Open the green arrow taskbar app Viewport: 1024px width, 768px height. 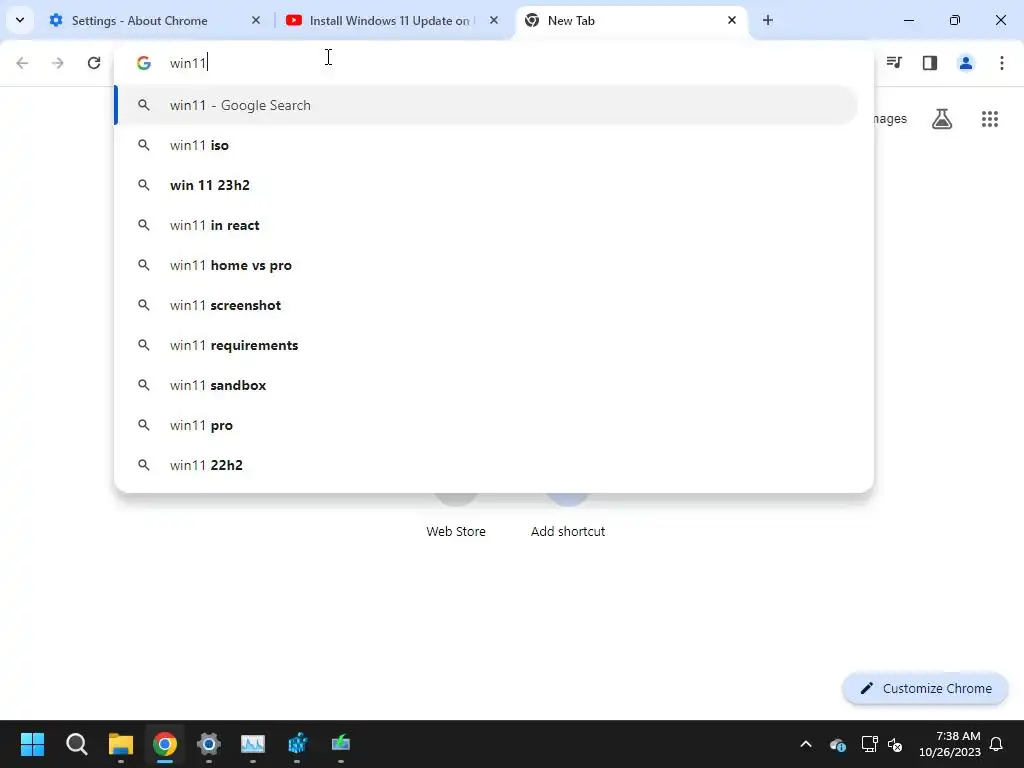point(341,744)
